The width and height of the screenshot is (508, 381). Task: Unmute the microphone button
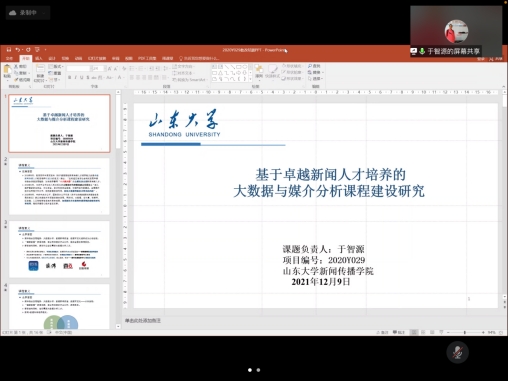(x=458, y=352)
